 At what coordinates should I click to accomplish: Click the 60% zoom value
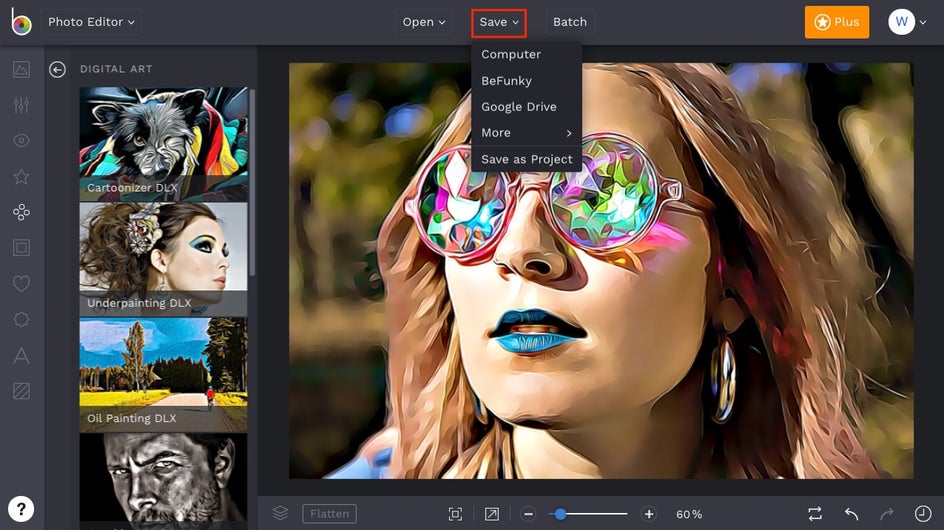point(689,514)
